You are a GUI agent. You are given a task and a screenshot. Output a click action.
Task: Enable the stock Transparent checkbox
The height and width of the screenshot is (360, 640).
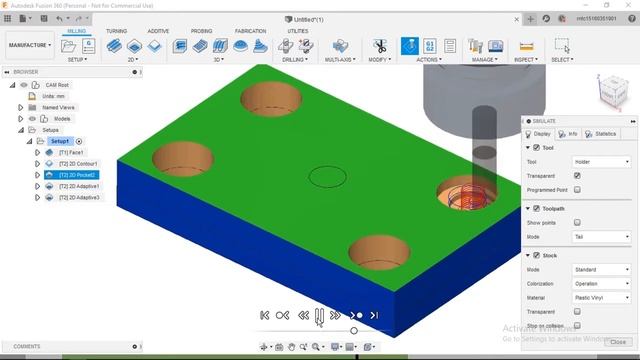pyautogui.click(x=577, y=311)
